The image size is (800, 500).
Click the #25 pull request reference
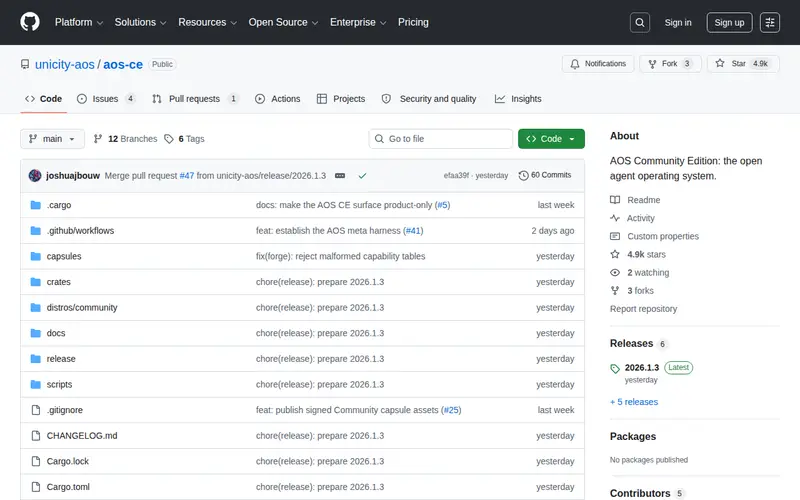coord(451,410)
